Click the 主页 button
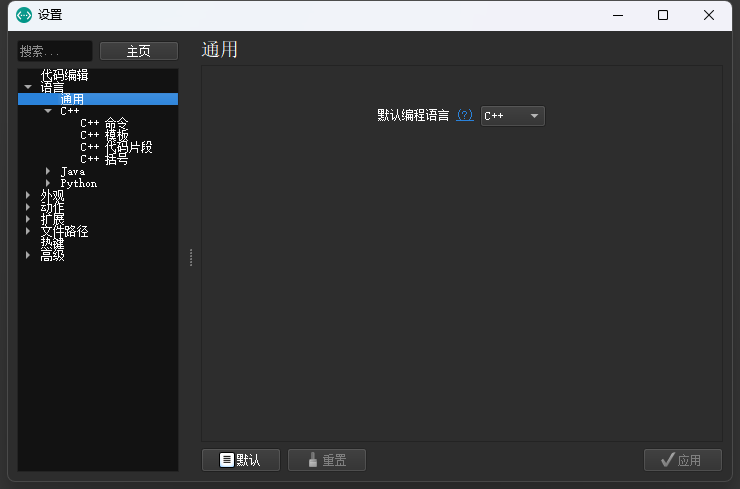Image resolution: width=740 pixels, height=489 pixels. point(139,51)
